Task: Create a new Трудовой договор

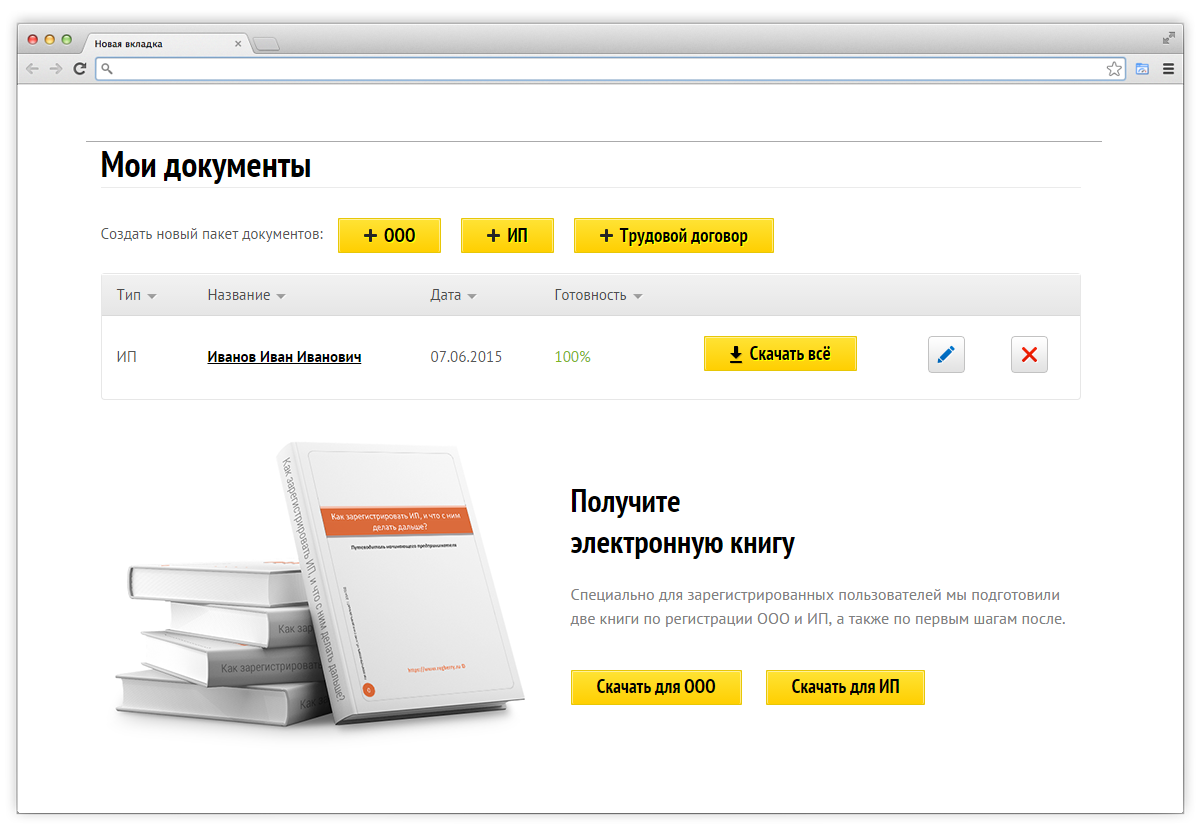Action: tap(673, 236)
